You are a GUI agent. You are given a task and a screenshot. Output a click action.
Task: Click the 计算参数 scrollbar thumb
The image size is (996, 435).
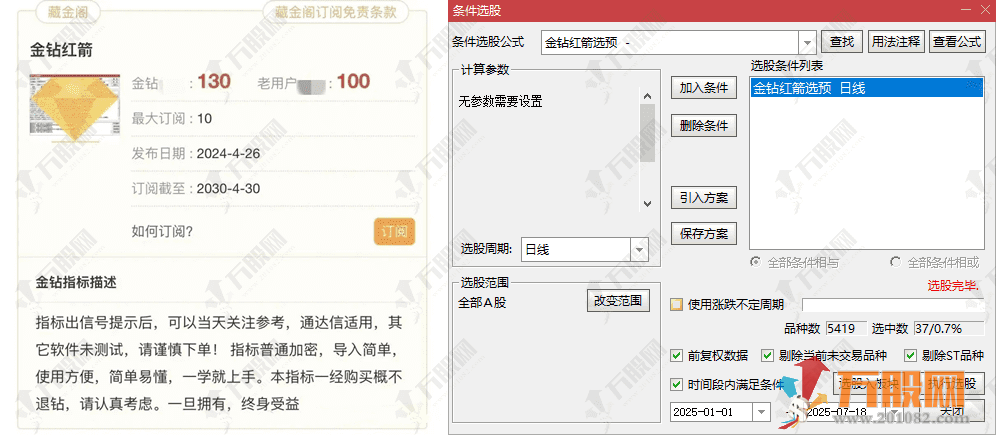(x=647, y=132)
